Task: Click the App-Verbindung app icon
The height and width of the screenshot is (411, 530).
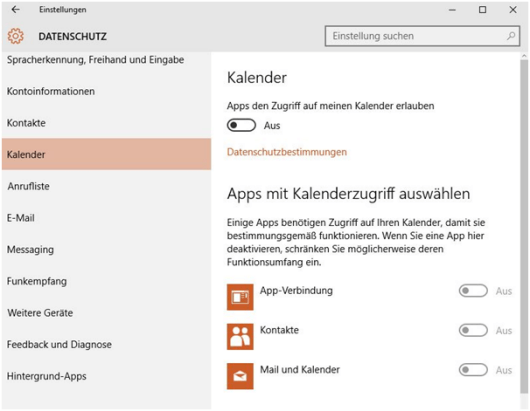Action: (240, 297)
